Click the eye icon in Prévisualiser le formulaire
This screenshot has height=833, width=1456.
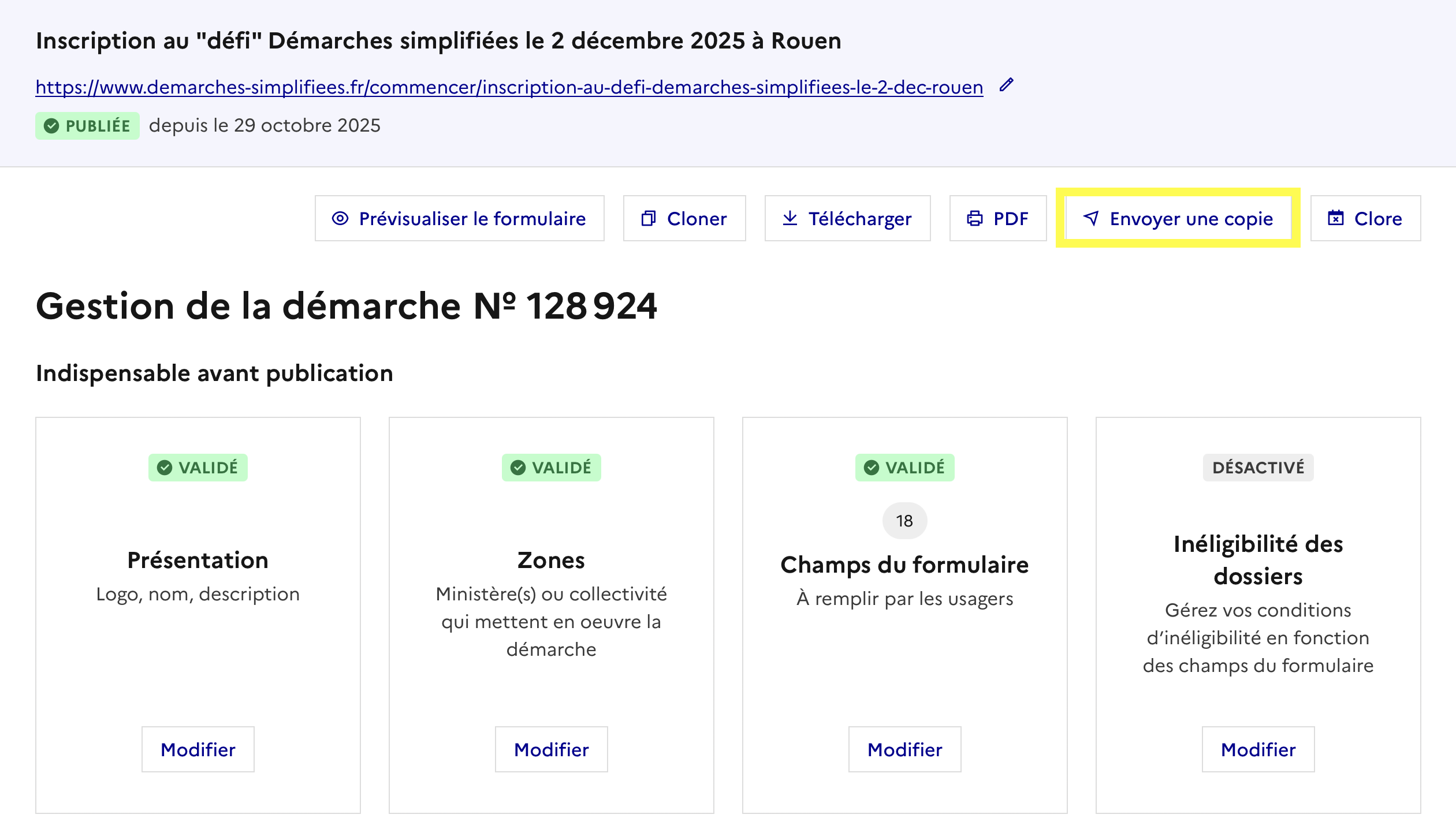(340, 218)
